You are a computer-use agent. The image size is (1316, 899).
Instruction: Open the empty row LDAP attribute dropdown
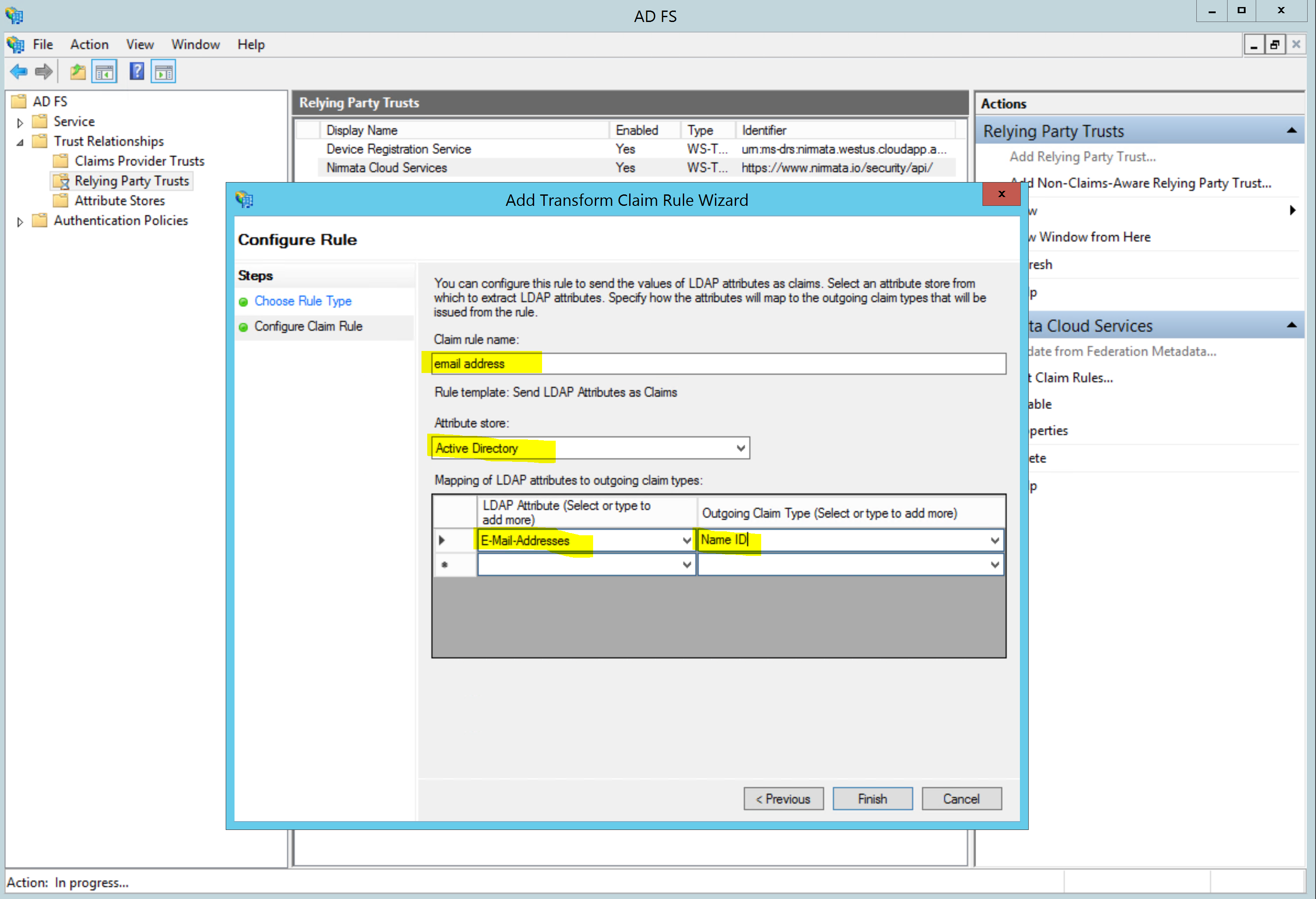pyautogui.click(x=687, y=565)
